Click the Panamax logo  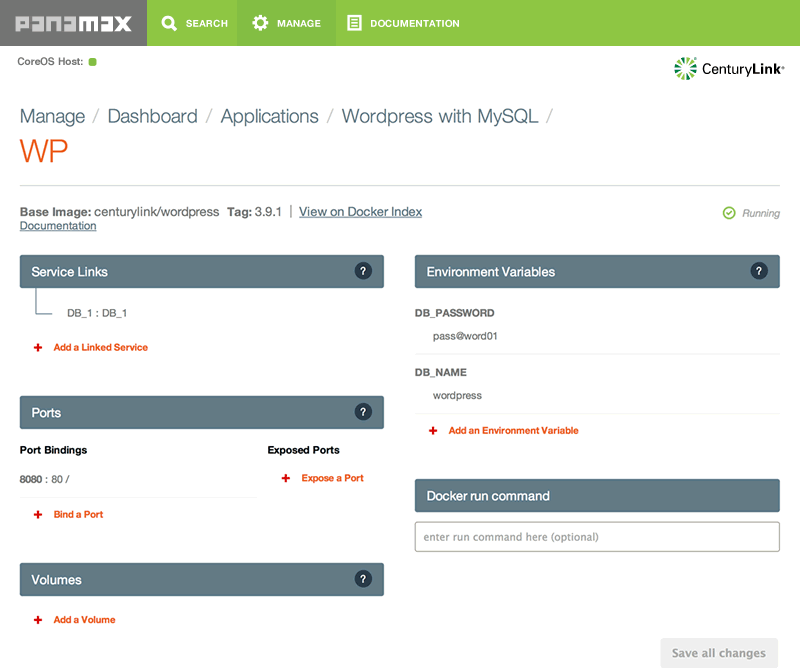tap(73, 23)
